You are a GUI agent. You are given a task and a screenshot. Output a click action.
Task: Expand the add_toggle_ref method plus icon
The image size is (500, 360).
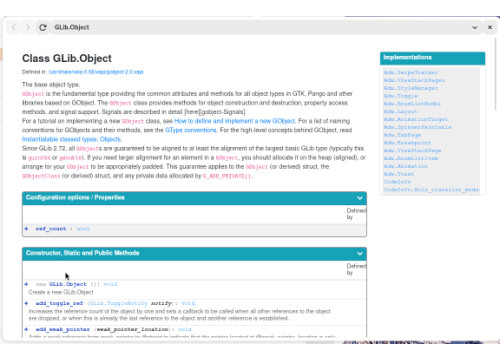pos(26,303)
